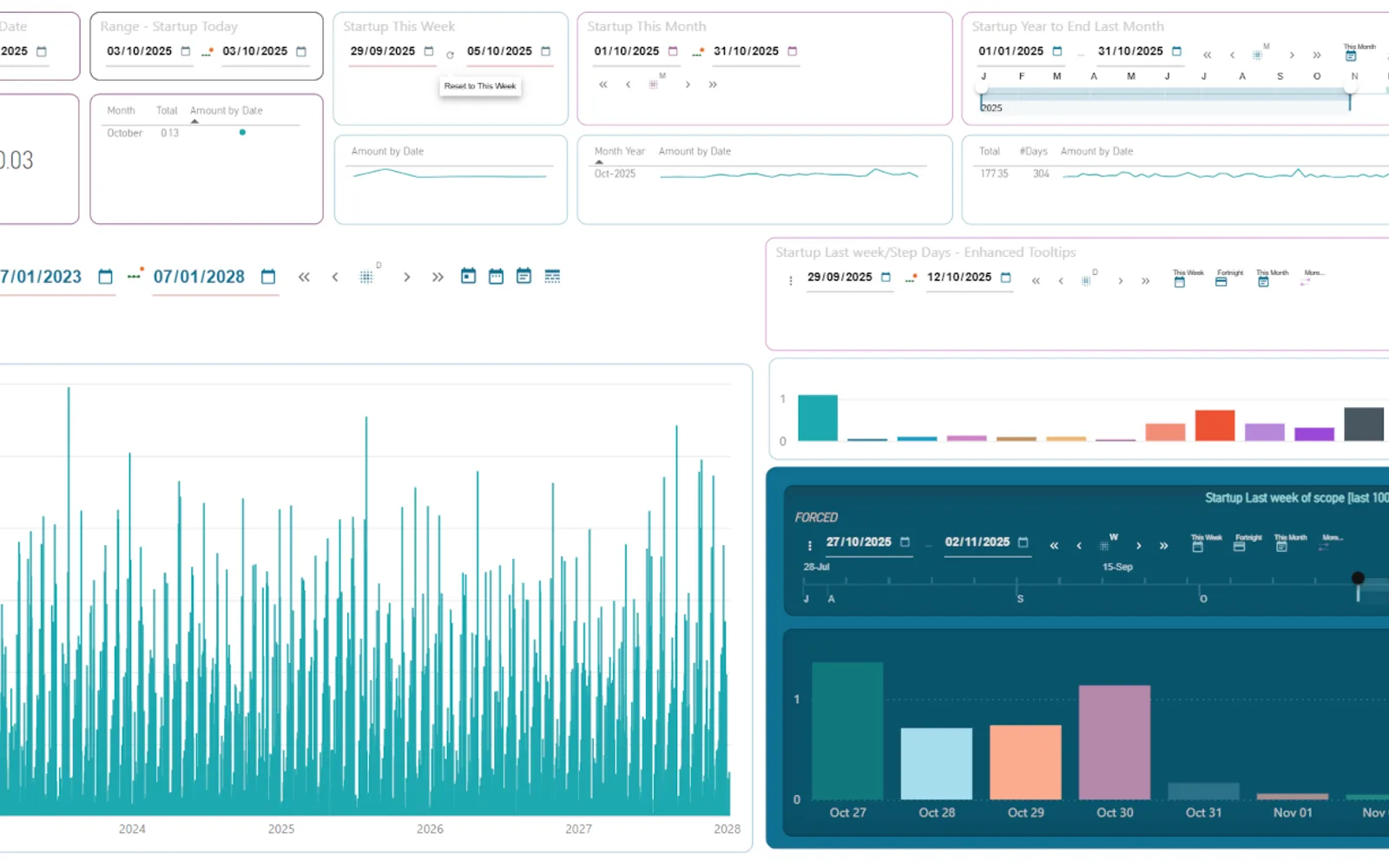Open vertical dots menu in Enhanced Tooltips slicer
The height and width of the screenshot is (868, 1389).
pos(790,280)
